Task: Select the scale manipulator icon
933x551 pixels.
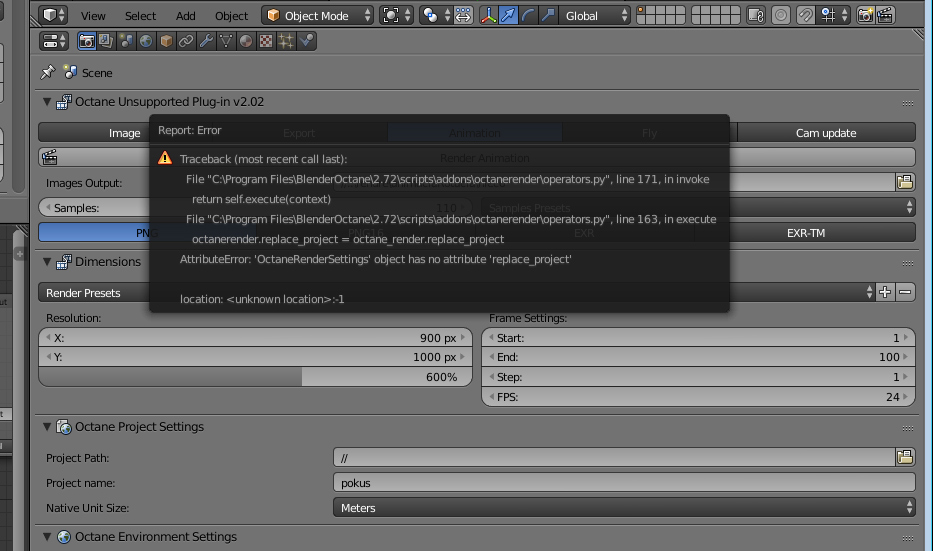Action: (x=548, y=15)
